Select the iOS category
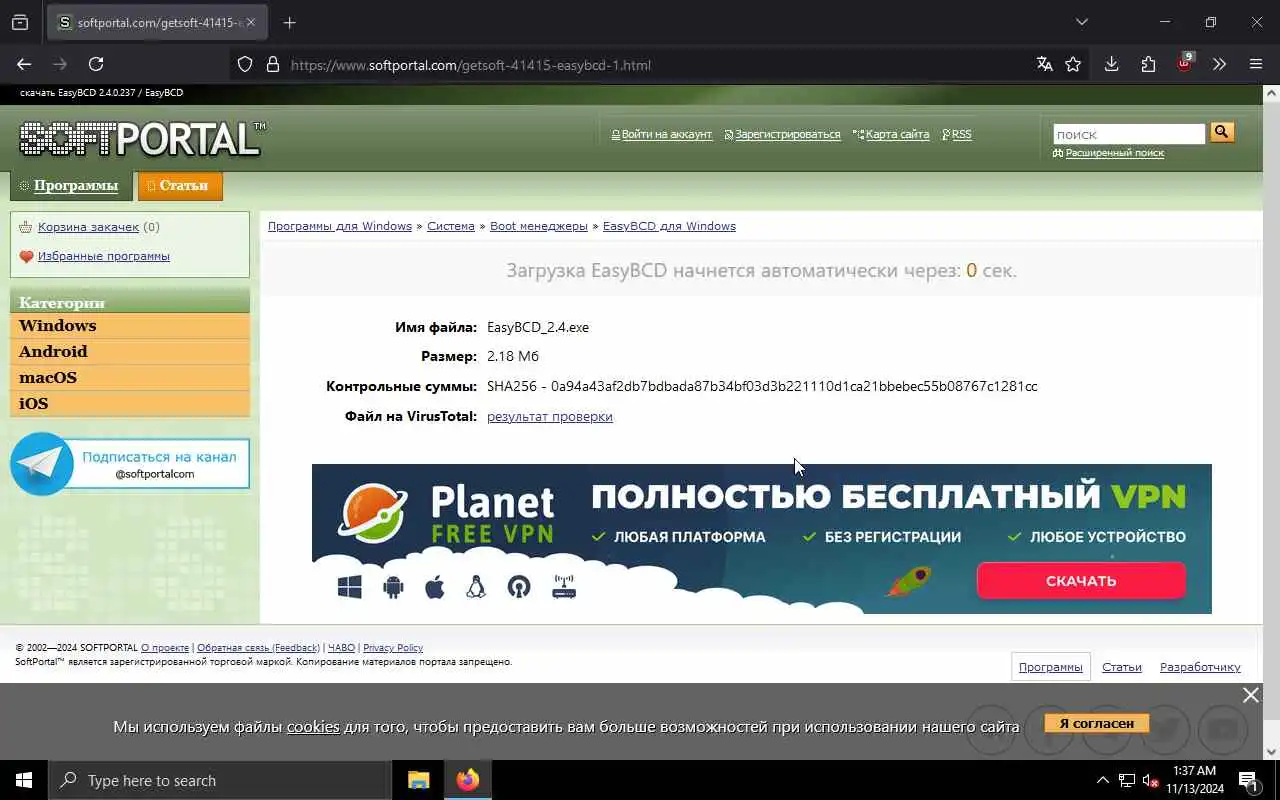Screen dimensions: 1280x800 point(130,404)
